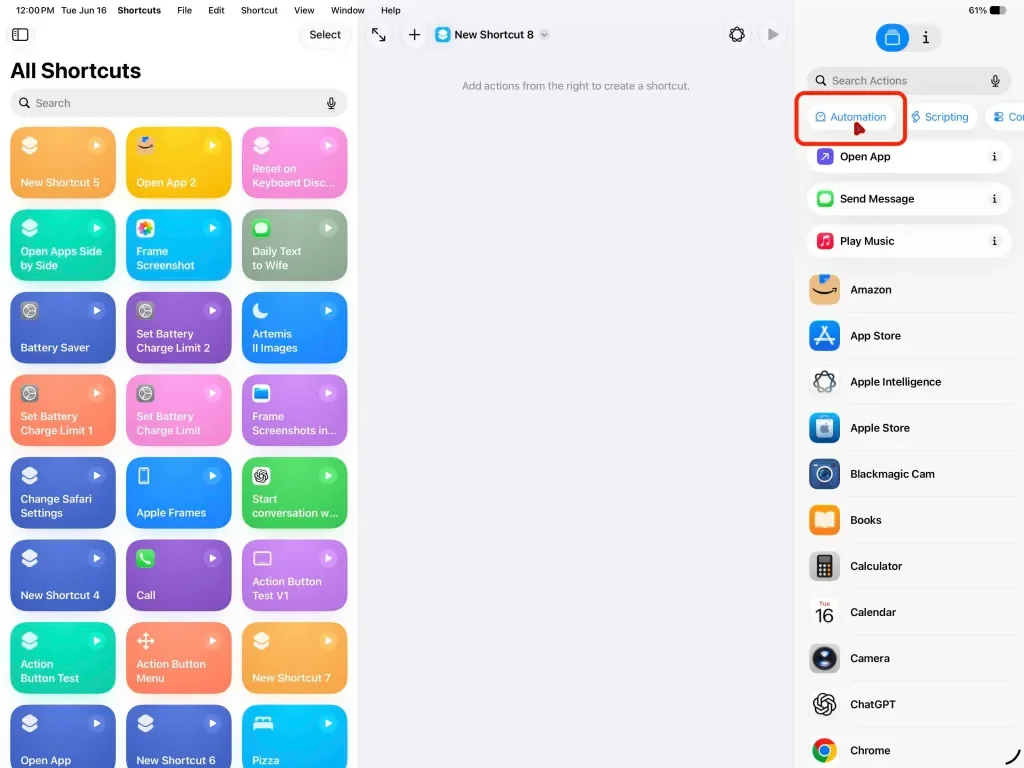Tap microphone in Search Actions field
Image resolution: width=1024 pixels, height=768 pixels.
tap(995, 80)
